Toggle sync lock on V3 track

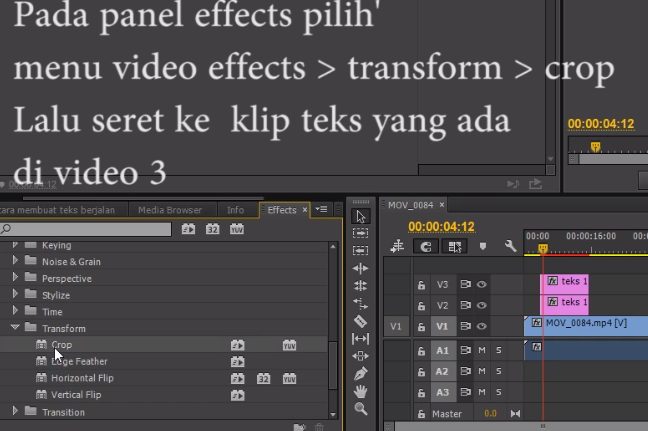[466, 284]
